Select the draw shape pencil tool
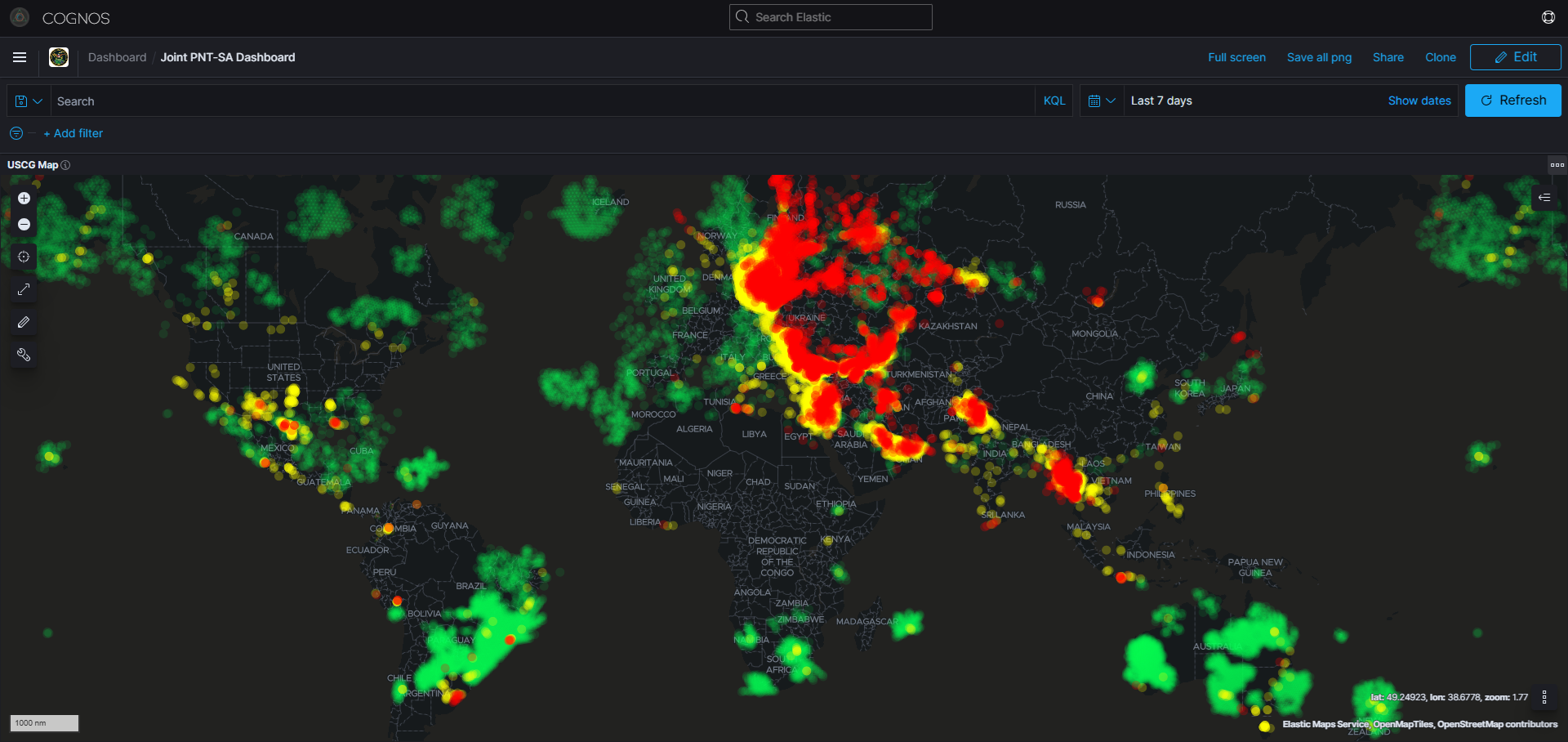 click(x=24, y=322)
